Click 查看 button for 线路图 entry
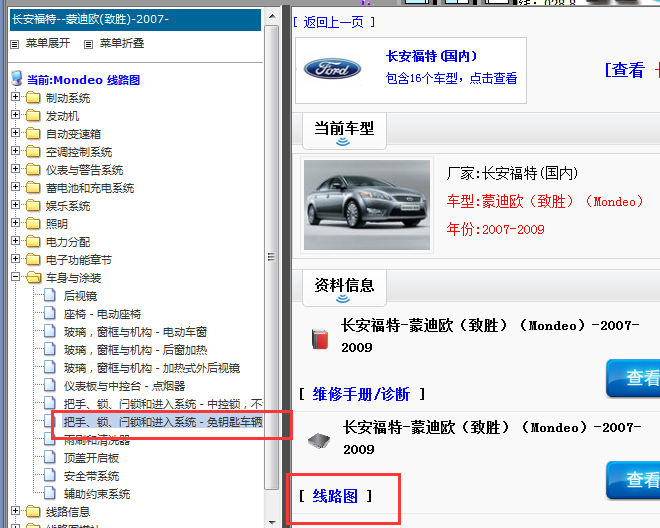 (633, 480)
